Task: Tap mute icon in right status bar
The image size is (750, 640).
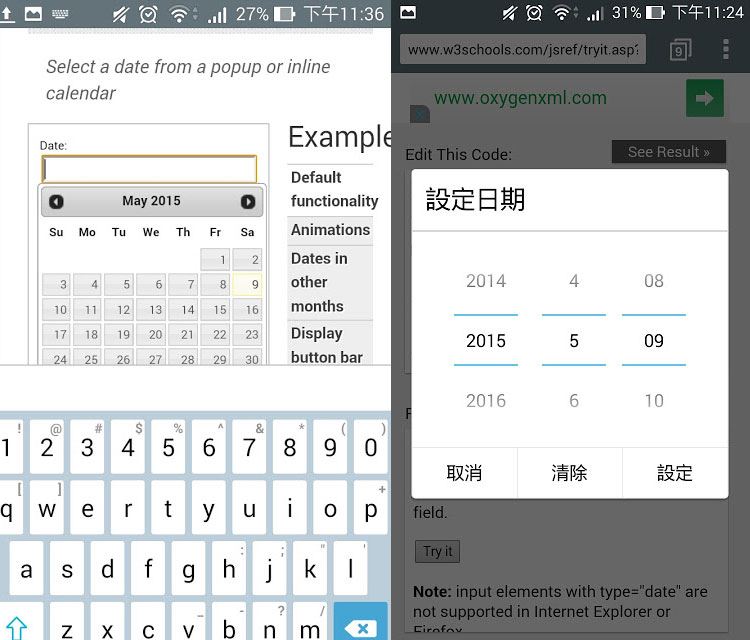Action: click(x=509, y=13)
